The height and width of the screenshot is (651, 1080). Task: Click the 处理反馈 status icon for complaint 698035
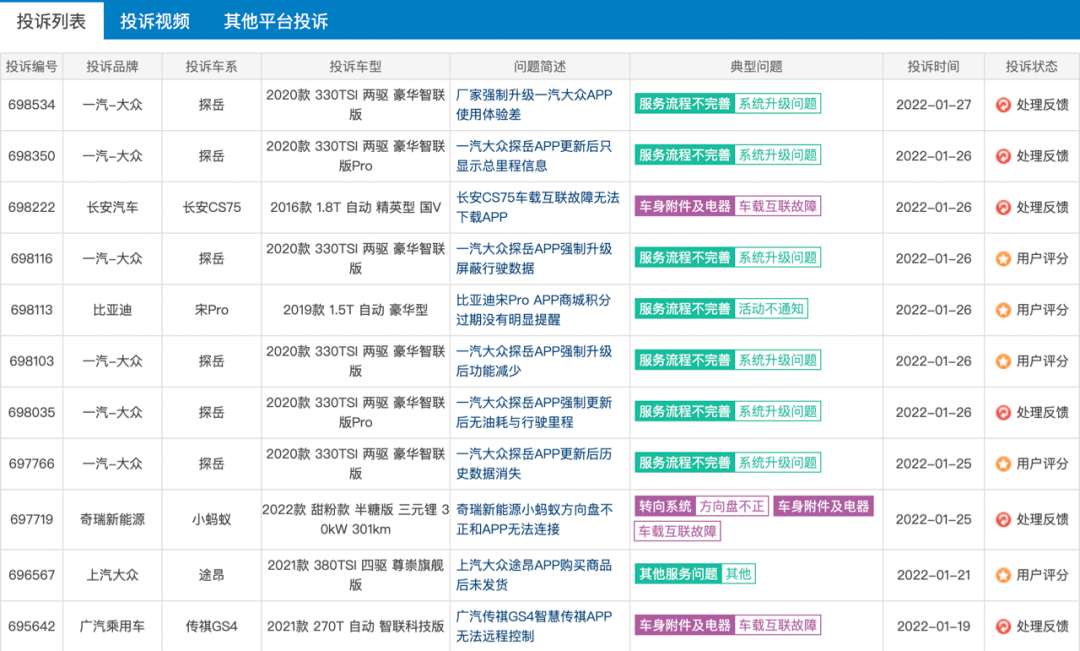pos(1003,413)
